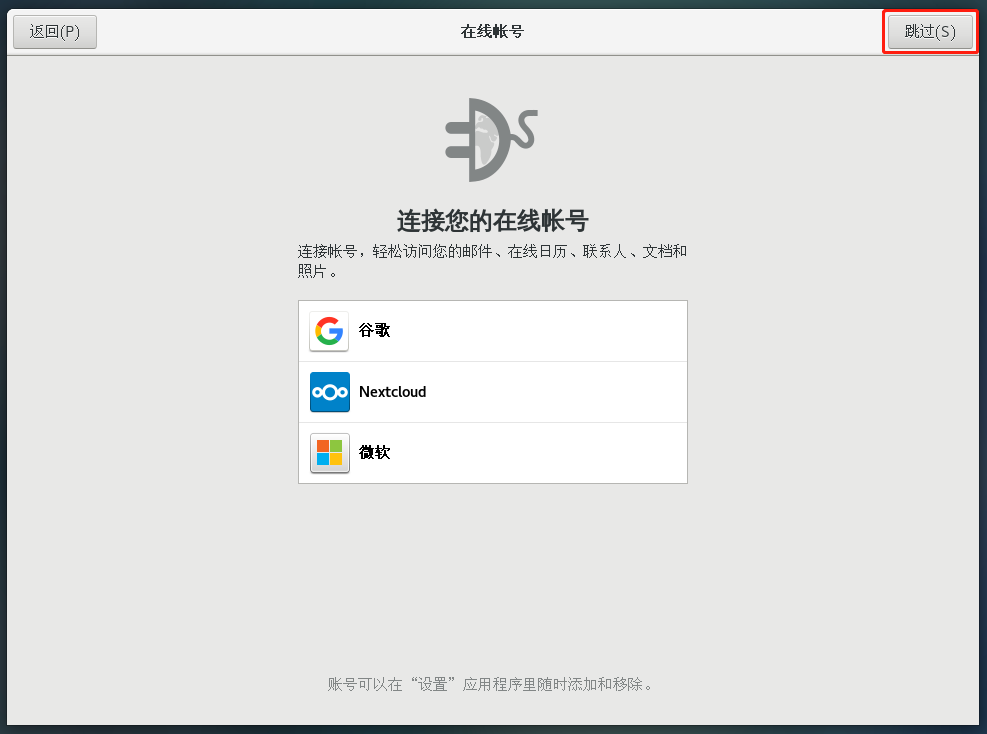Click the Microsoft four-color logo icon

pyautogui.click(x=329, y=453)
